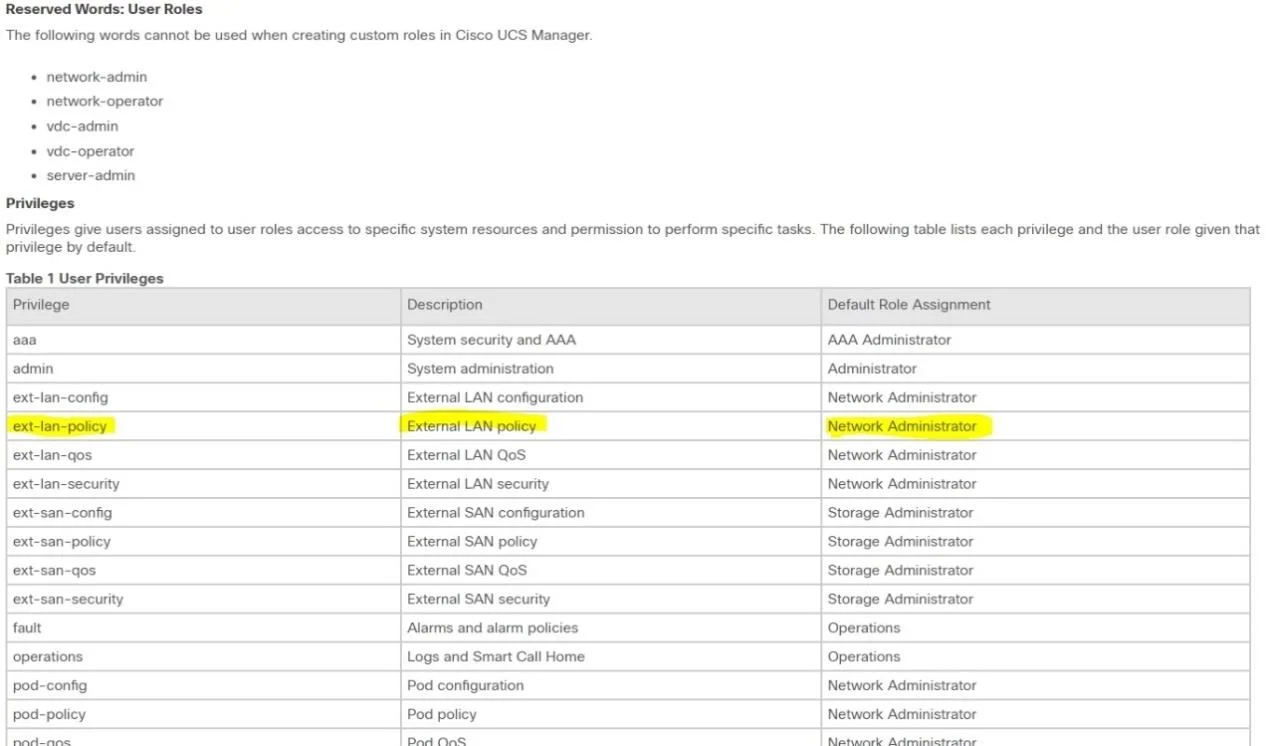Select the vdc-operator bullet item
1266x746 pixels.
coord(90,152)
